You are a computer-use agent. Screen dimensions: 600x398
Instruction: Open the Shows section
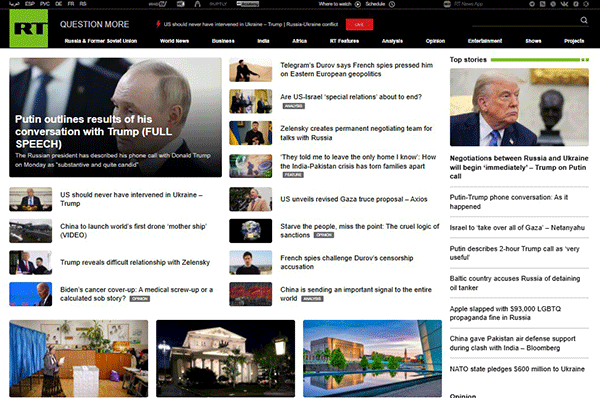pyautogui.click(x=533, y=41)
